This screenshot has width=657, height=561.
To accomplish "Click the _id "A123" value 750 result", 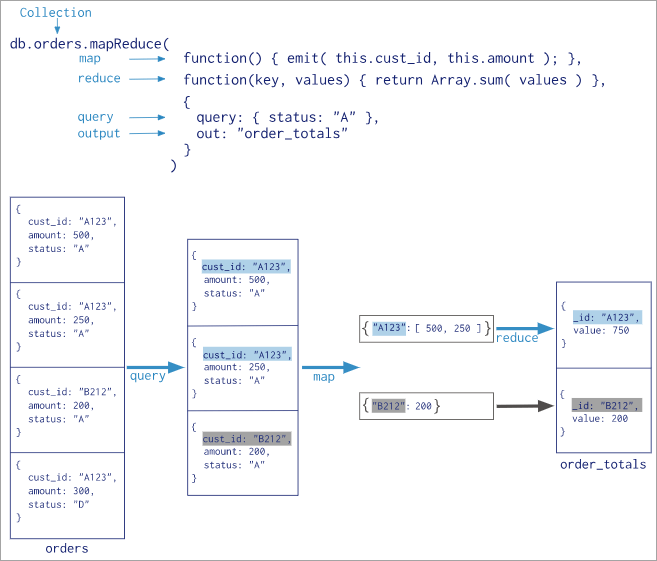I will tap(603, 325).
